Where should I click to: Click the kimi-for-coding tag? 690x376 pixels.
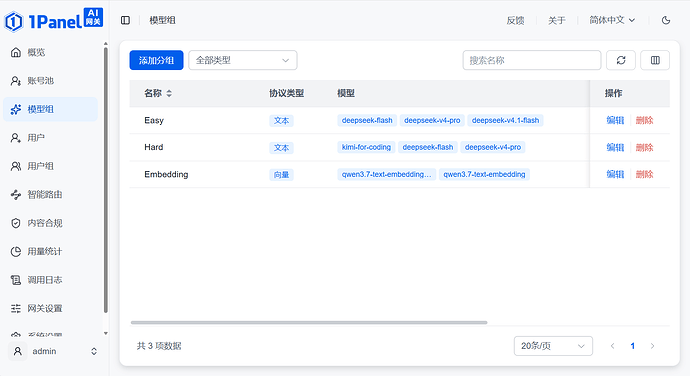[366, 147]
